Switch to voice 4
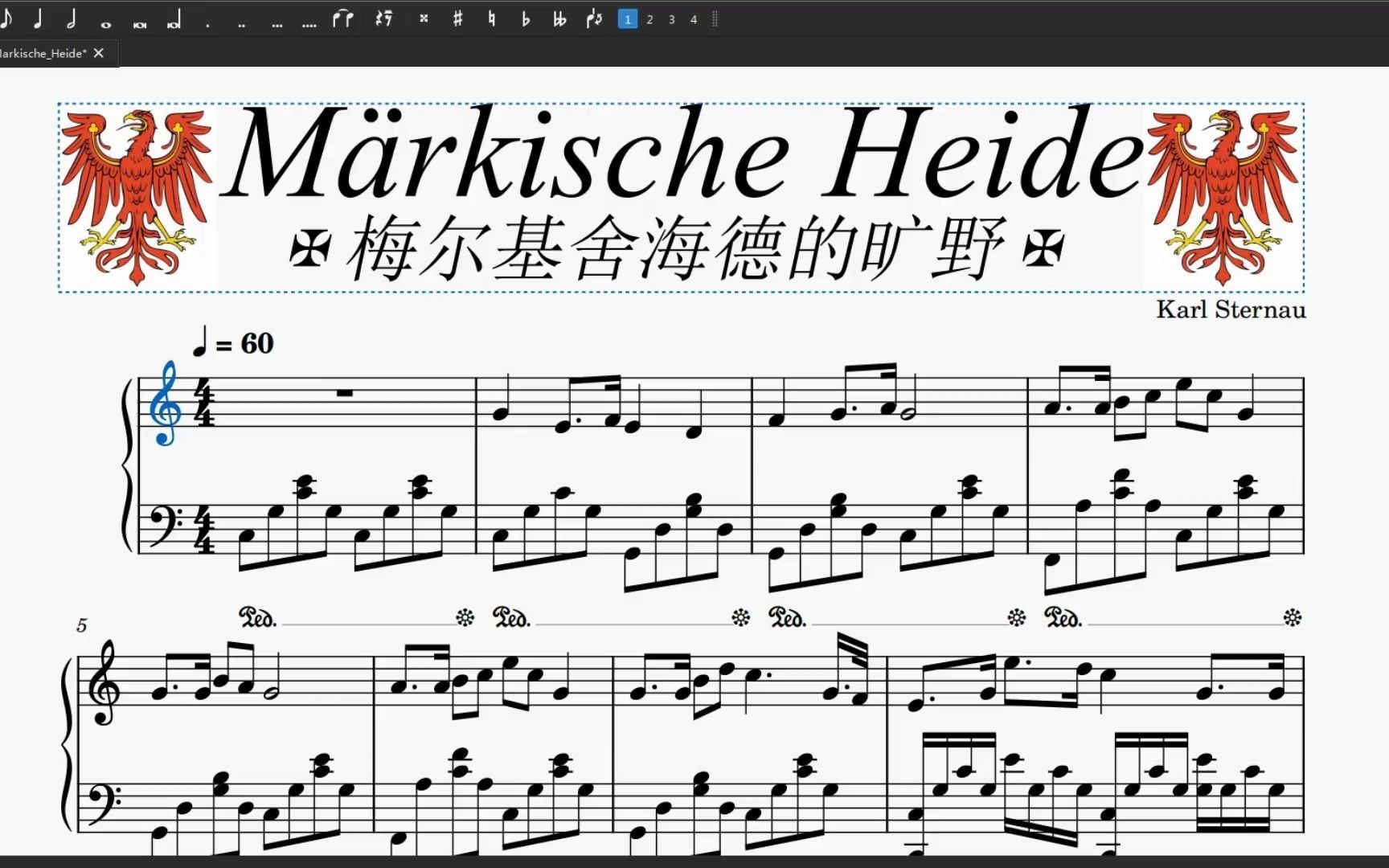The image size is (1389, 868). [693, 19]
